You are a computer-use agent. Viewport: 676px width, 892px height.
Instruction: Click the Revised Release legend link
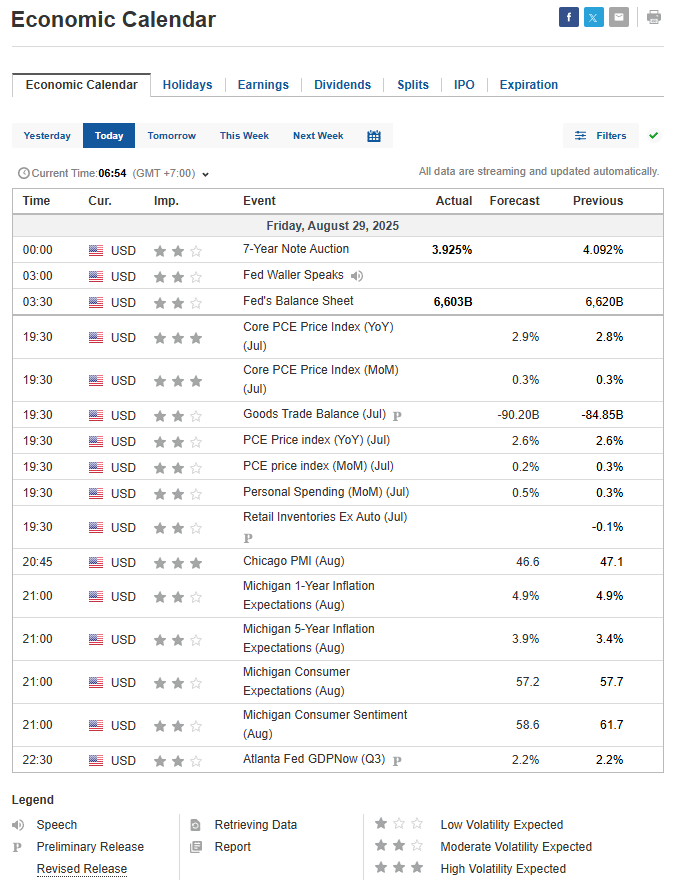pyautogui.click(x=82, y=869)
